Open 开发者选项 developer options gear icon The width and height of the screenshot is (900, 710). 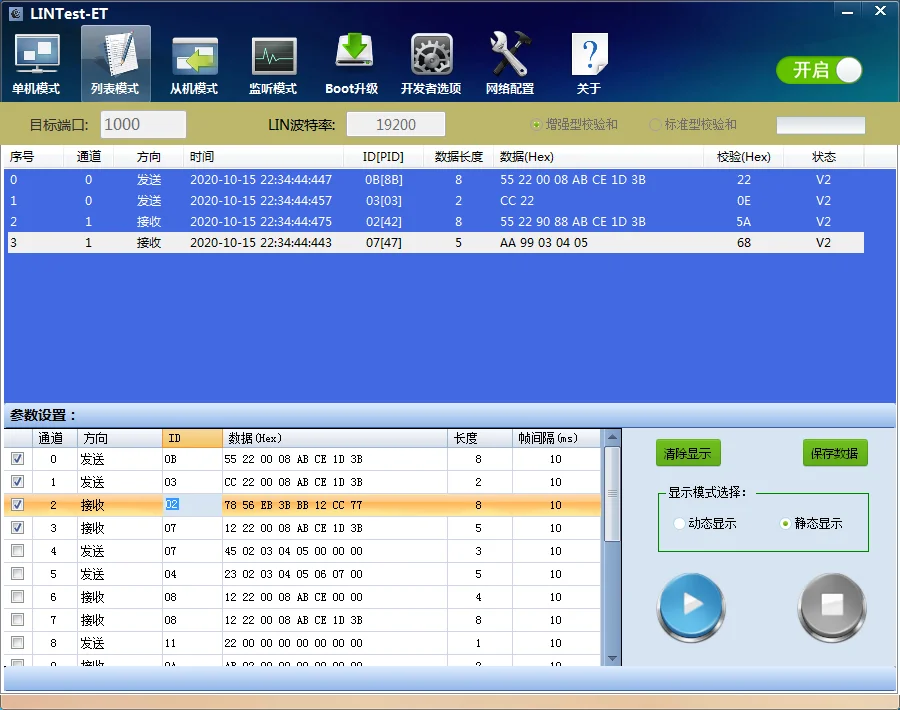point(431,63)
